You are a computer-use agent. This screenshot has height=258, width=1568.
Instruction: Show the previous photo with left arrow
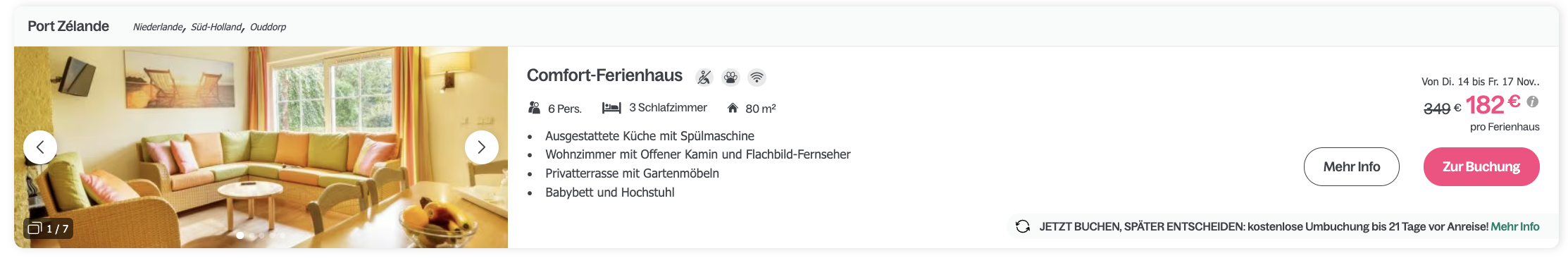(x=40, y=147)
